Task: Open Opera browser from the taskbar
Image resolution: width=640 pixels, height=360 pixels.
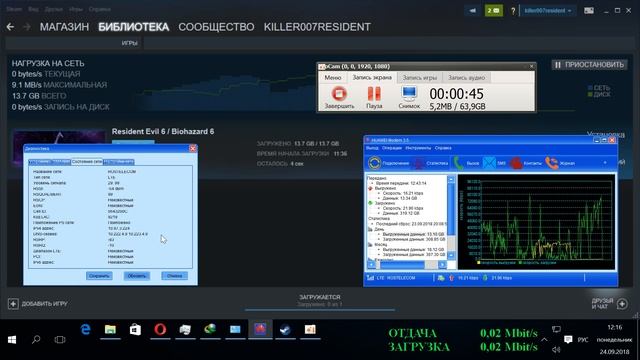Action: (x=160, y=329)
